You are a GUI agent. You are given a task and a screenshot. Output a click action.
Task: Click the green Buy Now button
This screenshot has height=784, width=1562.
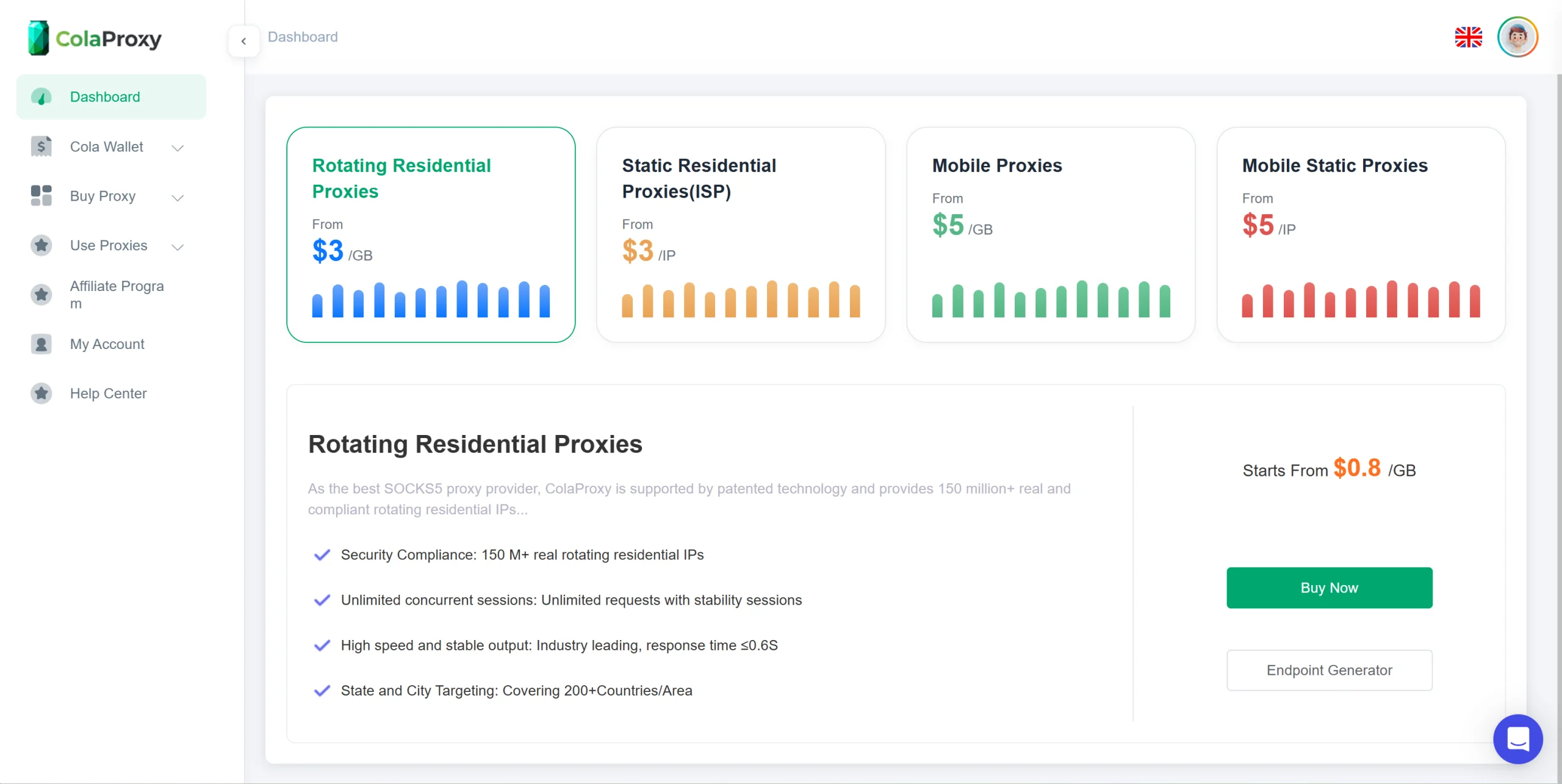pyautogui.click(x=1329, y=588)
